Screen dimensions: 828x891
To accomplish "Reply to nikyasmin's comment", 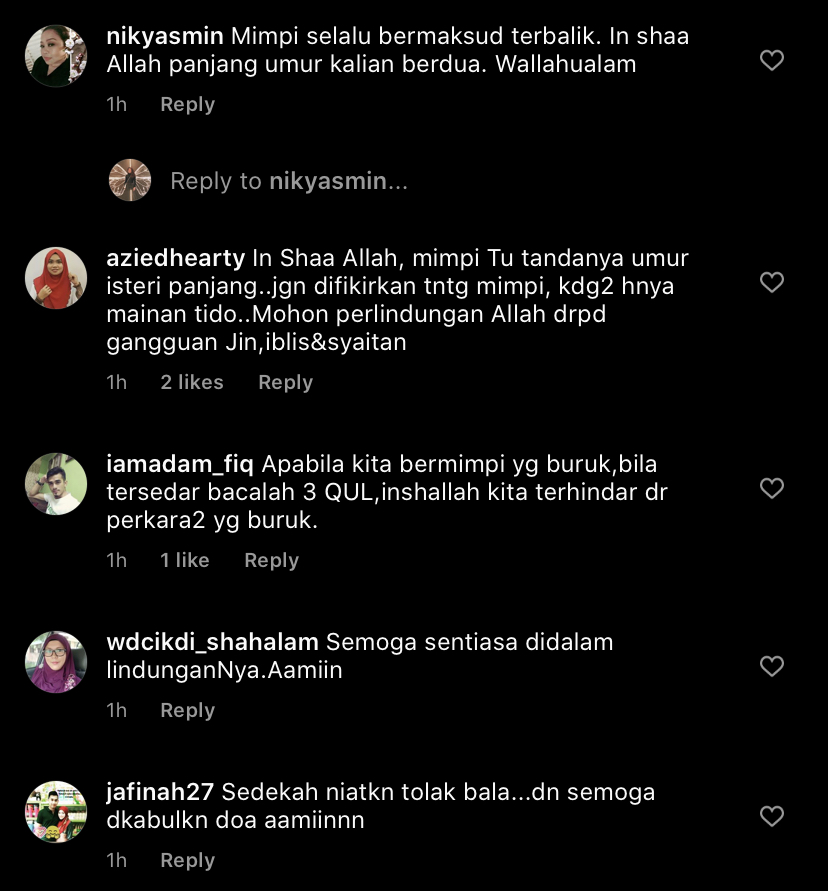I will click(x=188, y=105).
